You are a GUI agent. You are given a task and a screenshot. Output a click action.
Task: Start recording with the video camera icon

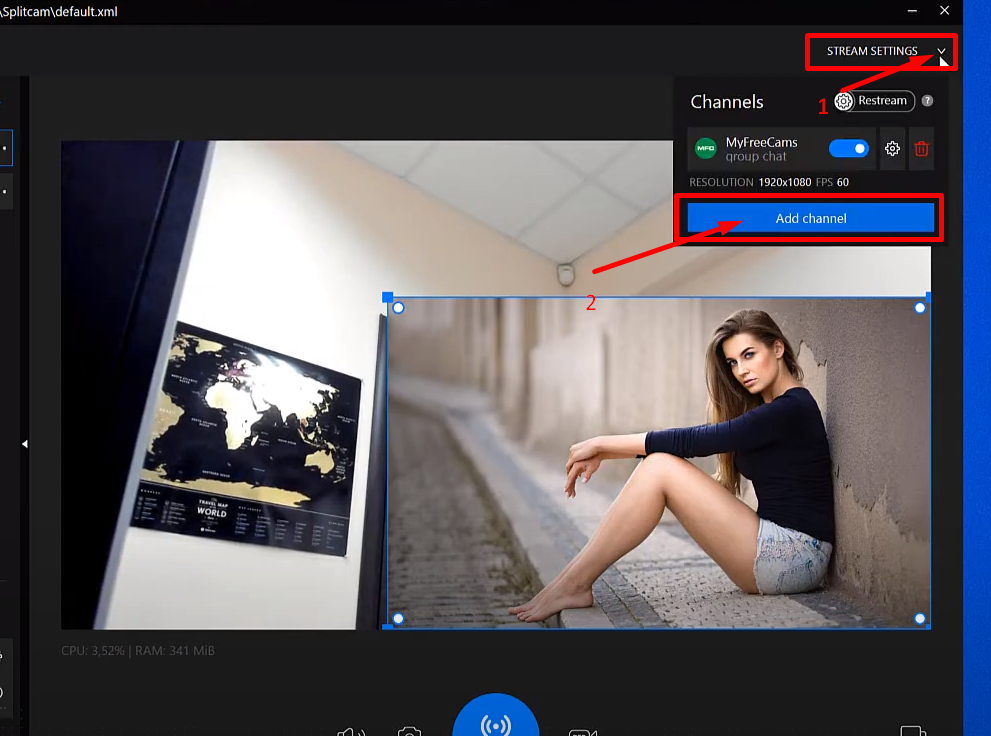582,732
